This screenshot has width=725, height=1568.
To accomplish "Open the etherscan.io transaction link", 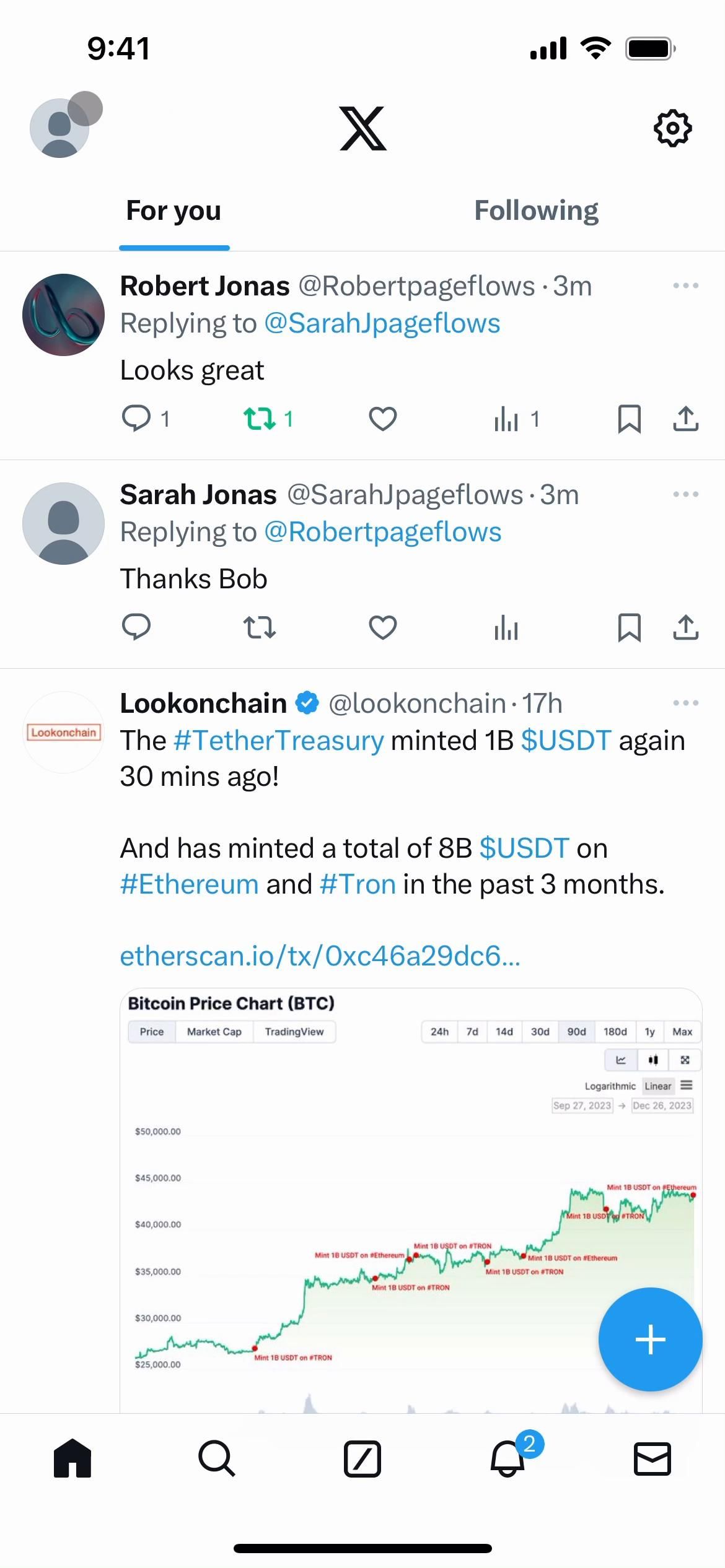I will point(320,956).
